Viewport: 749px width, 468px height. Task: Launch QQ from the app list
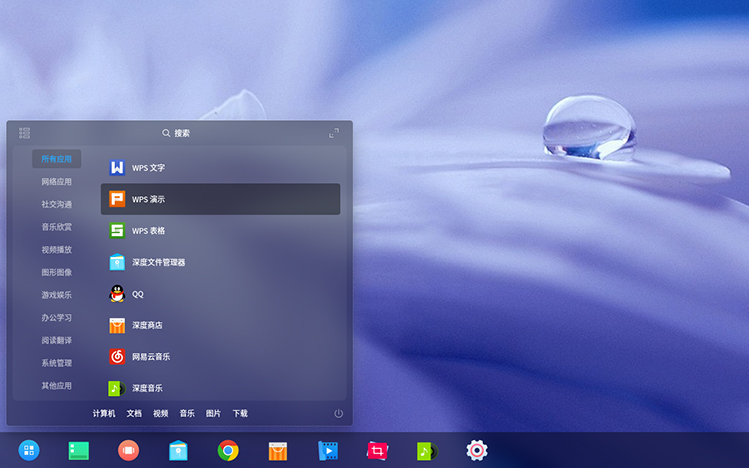[x=137, y=294]
